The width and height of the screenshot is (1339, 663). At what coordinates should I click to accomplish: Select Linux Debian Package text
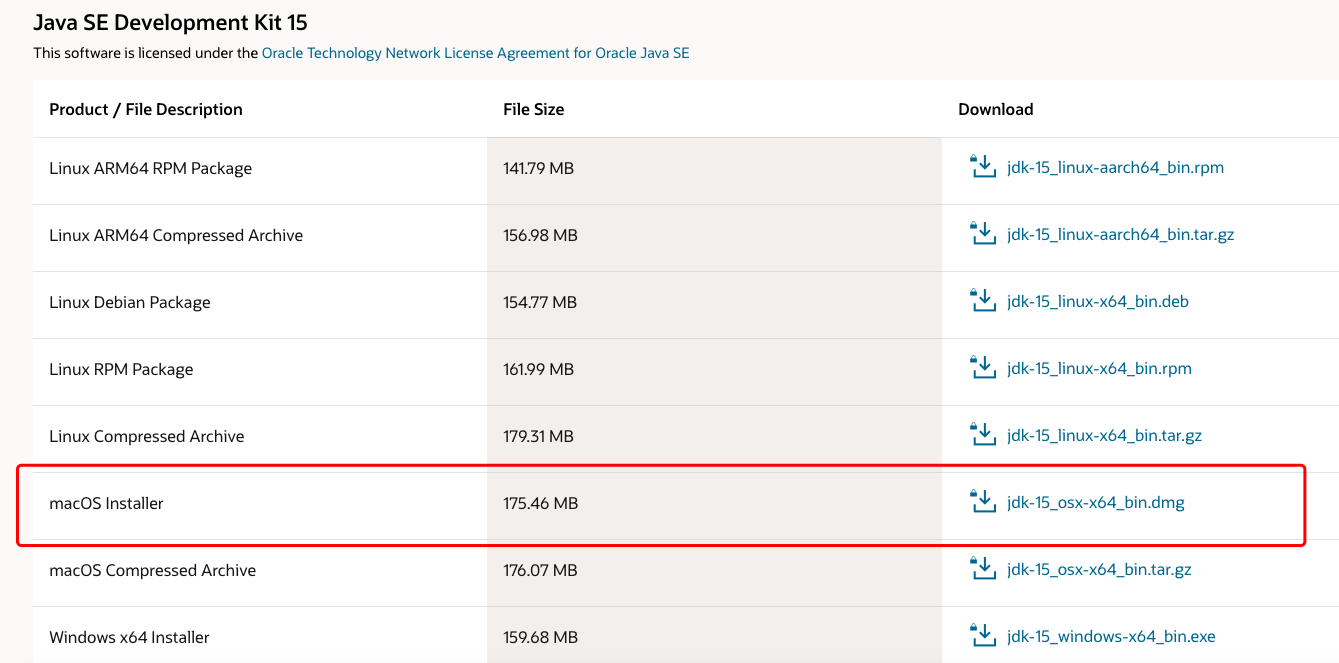130,302
